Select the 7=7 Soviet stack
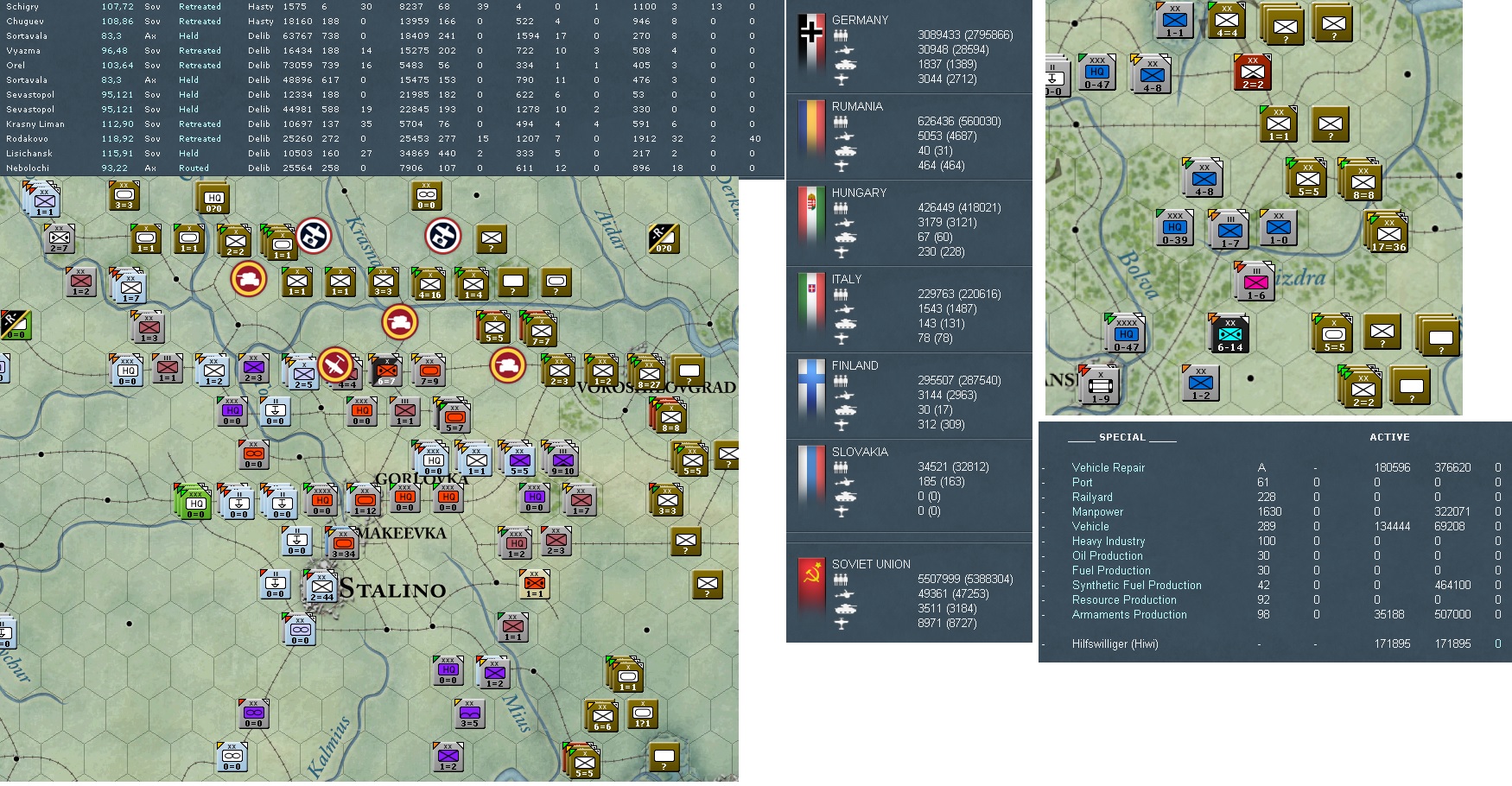The width and height of the screenshot is (1512, 786). pyautogui.click(x=540, y=331)
